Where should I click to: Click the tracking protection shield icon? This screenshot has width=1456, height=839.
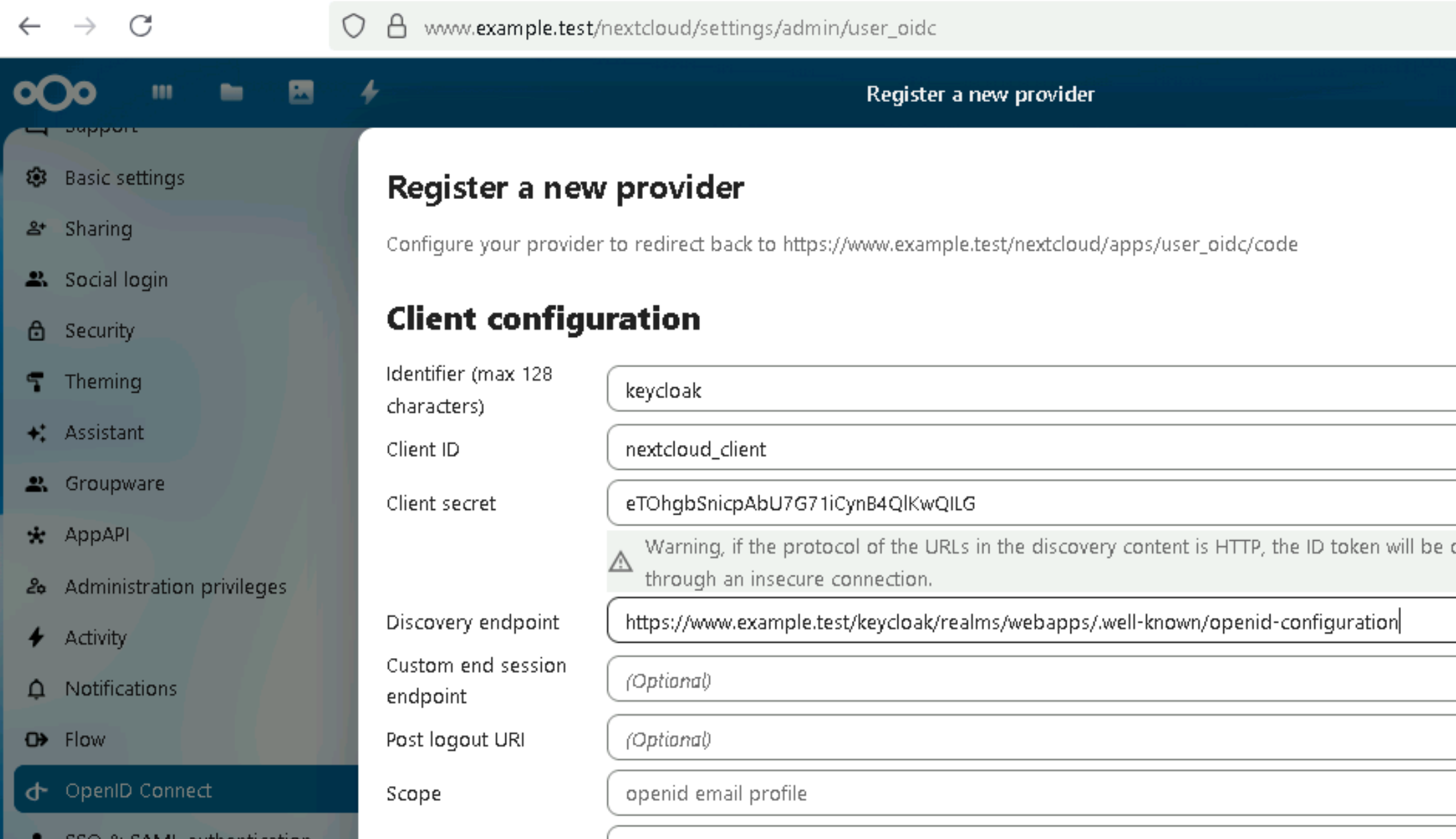click(x=353, y=27)
